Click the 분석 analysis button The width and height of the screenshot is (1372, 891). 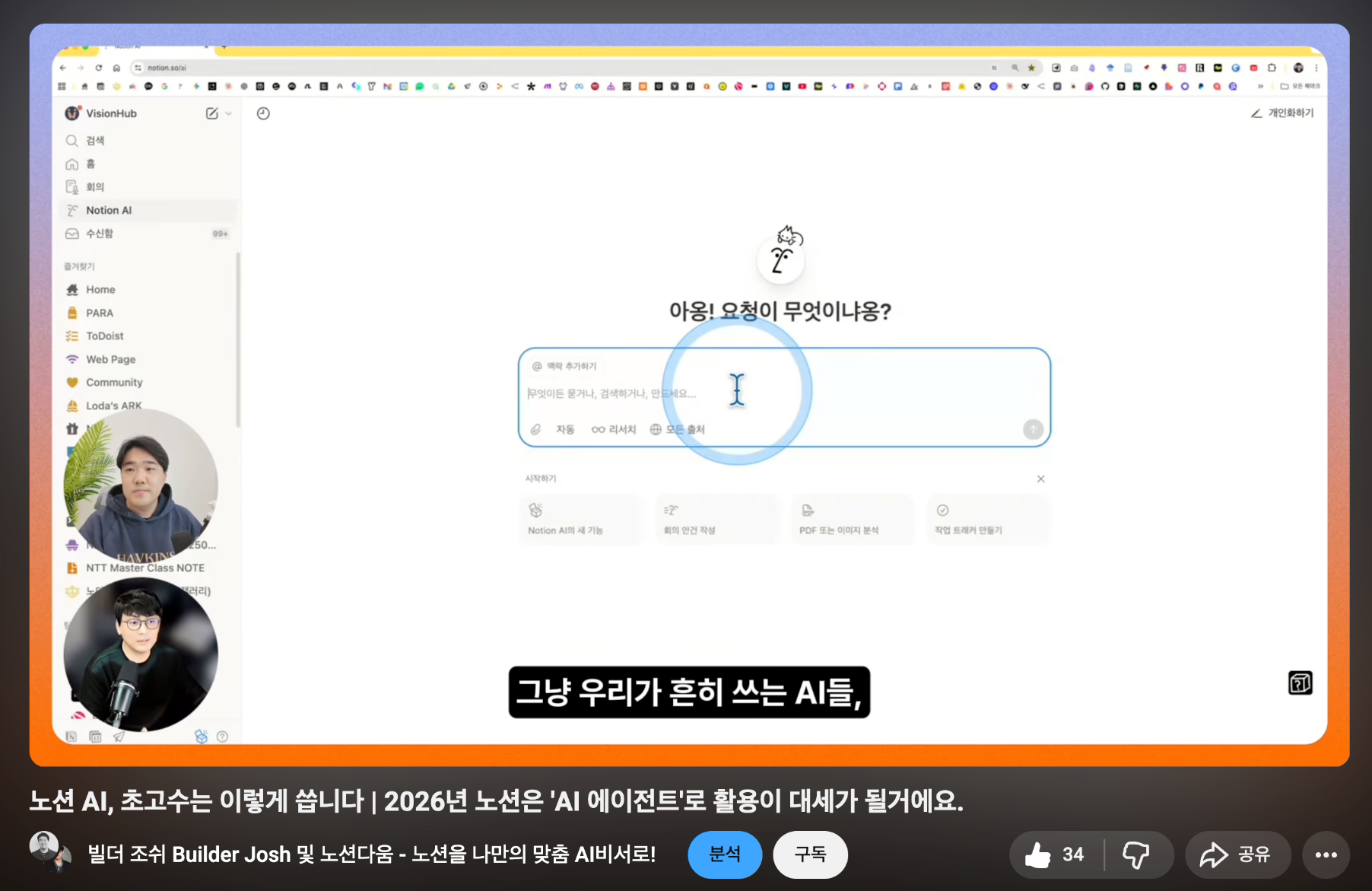pos(725,854)
